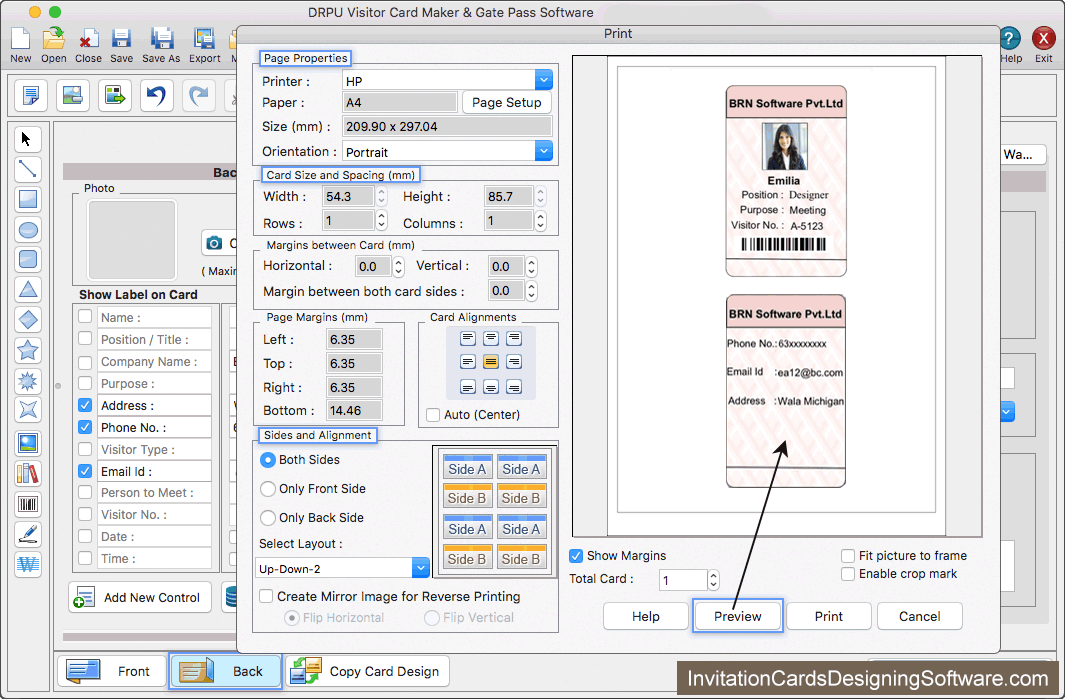The image size is (1065, 699).
Task: Click the Undo arrow icon
Action: pos(156,94)
